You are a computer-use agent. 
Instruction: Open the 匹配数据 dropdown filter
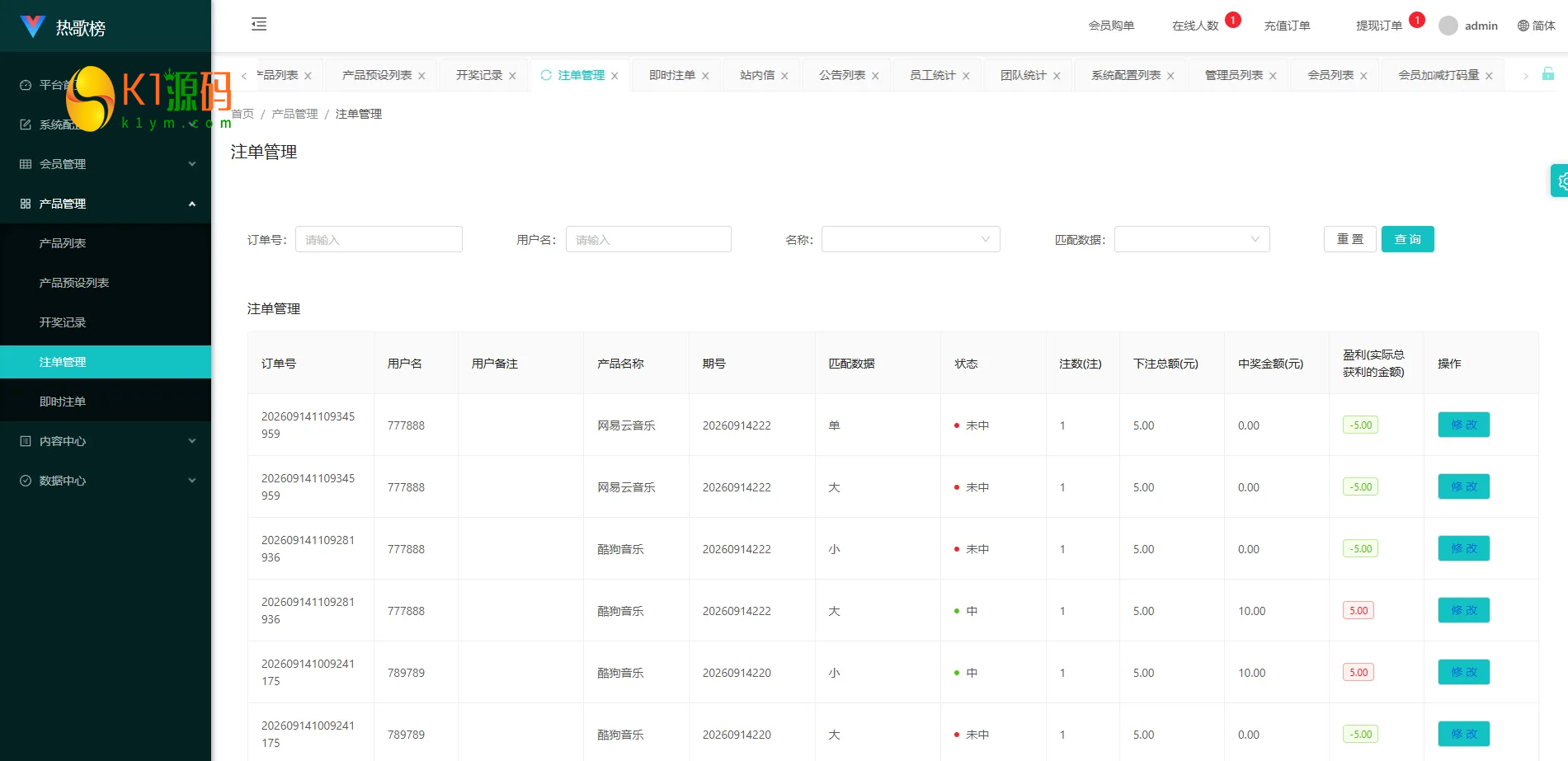(x=1192, y=239)
